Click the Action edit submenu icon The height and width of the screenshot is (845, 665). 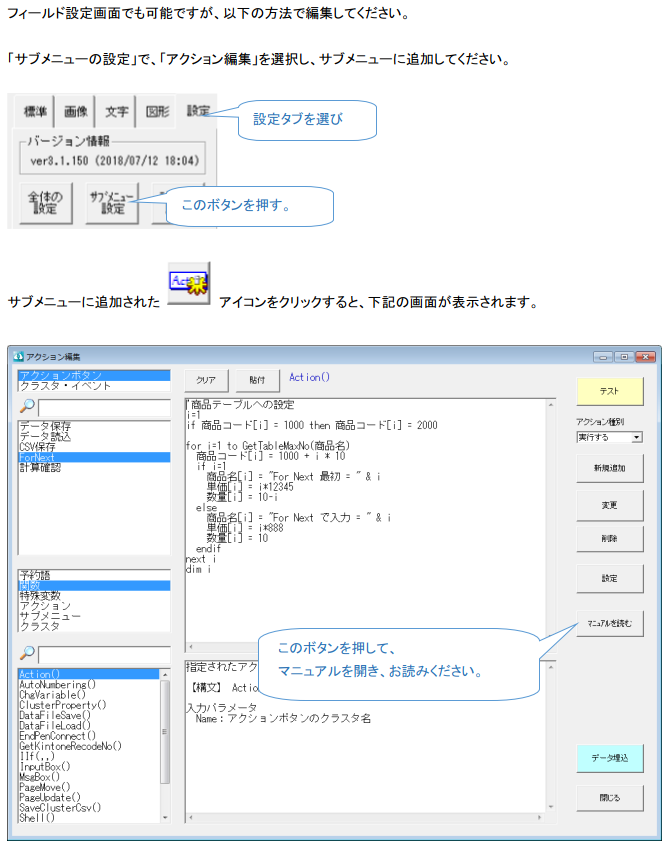pyautogui.click(x=189, y=283)
